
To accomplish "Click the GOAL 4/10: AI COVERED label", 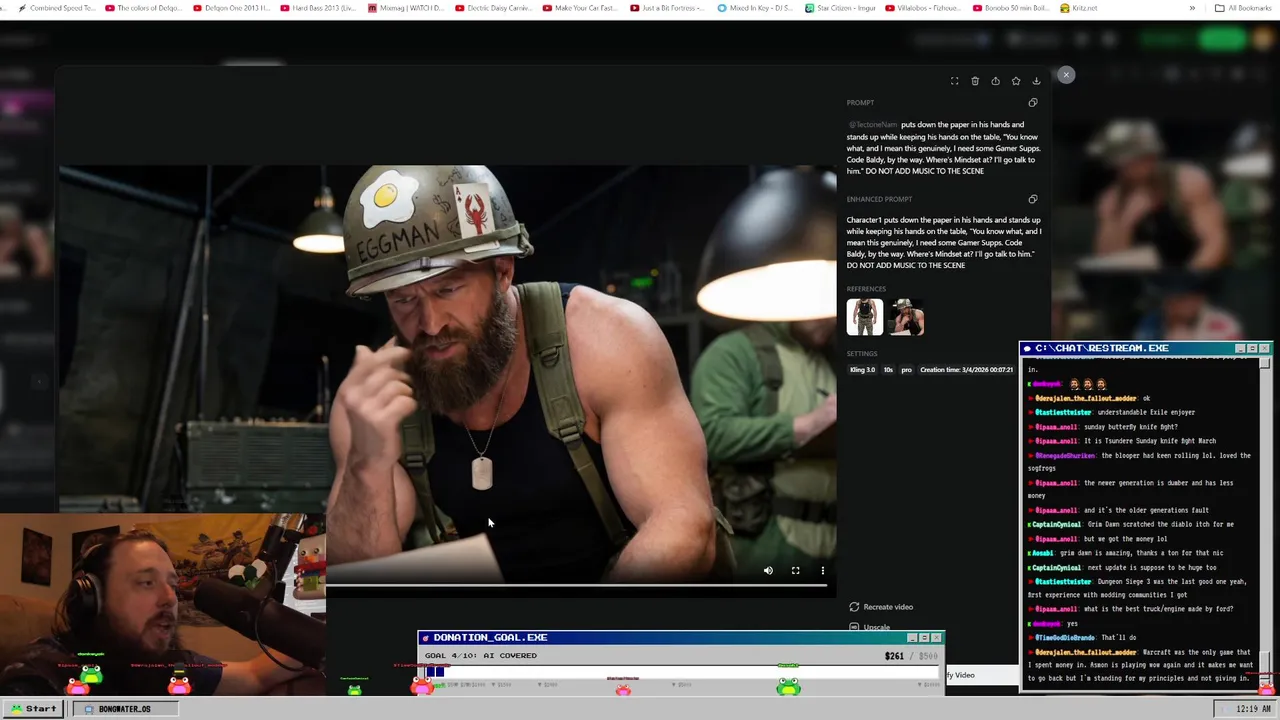I will [x=481, y=656].
